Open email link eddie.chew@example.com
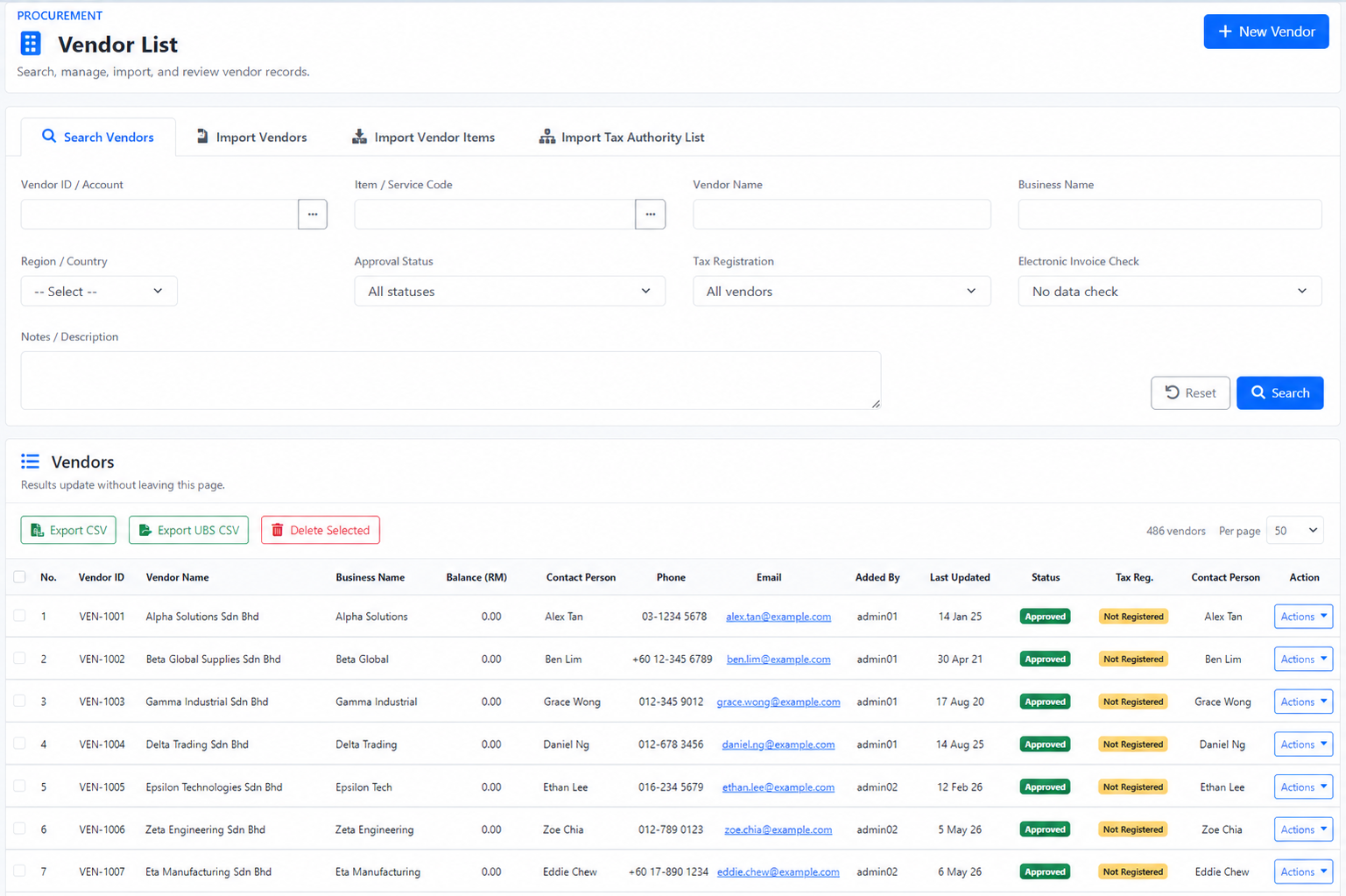The image size is (1346, 896). pos(779,871)
